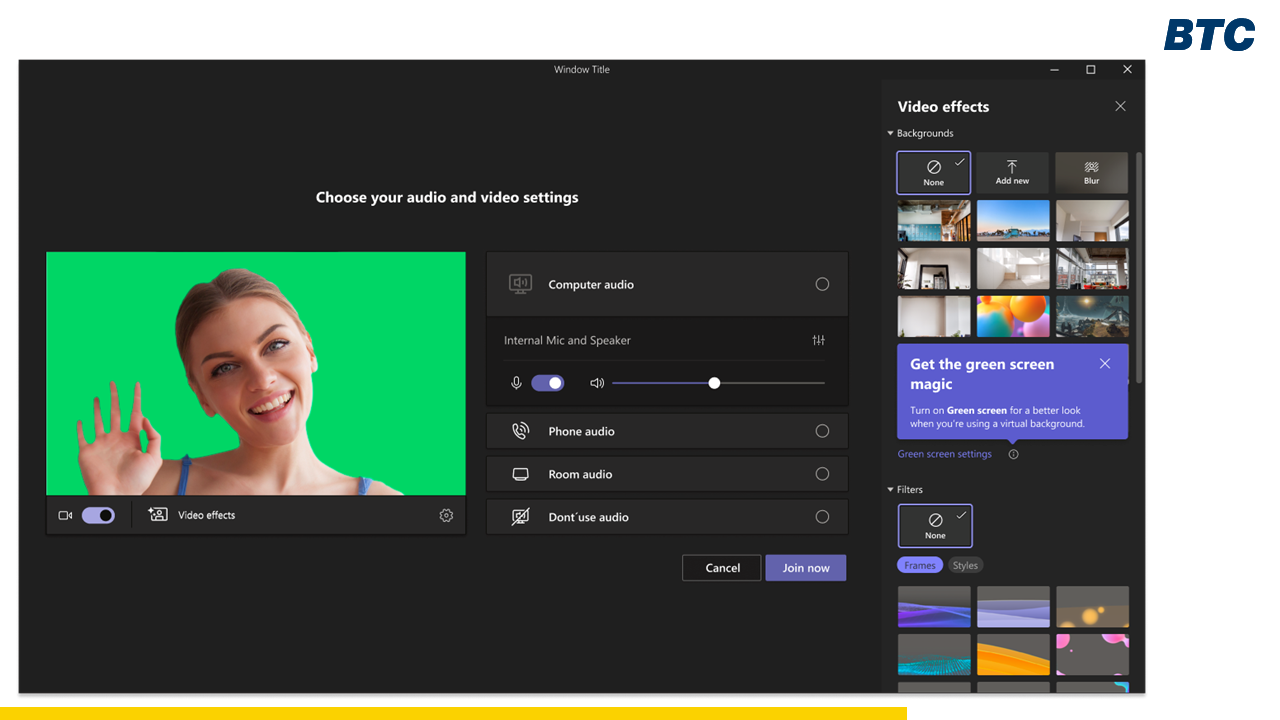This screenshot has width=1280, height=720.
Task: Click the Phone audio icon
Action: 520,431
